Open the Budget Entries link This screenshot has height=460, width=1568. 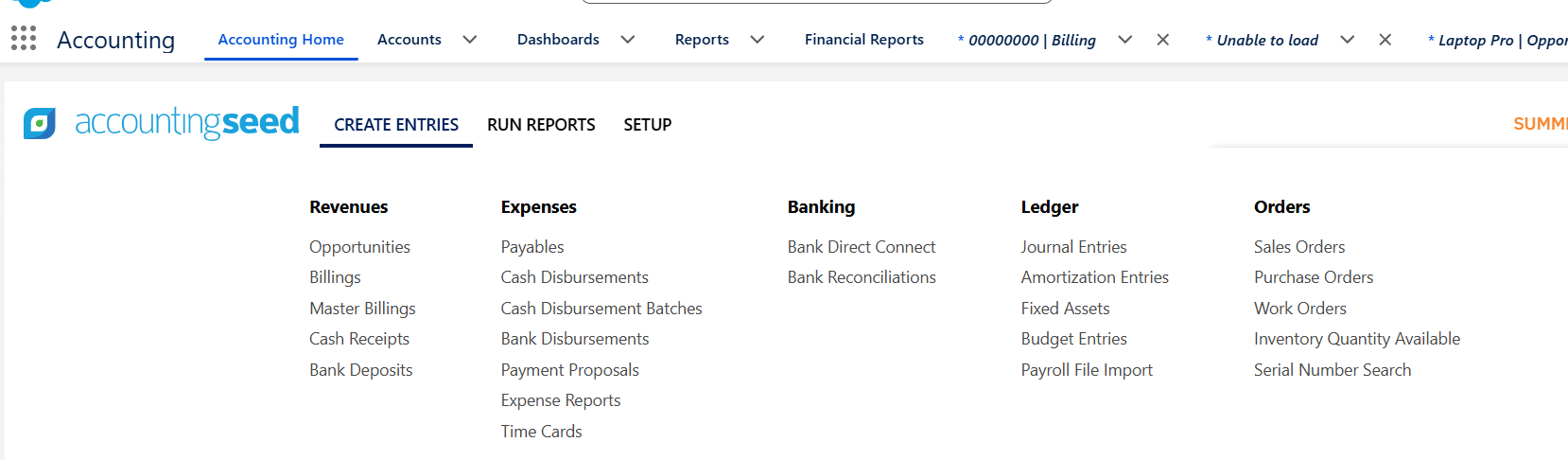(x=1074, y=339)
